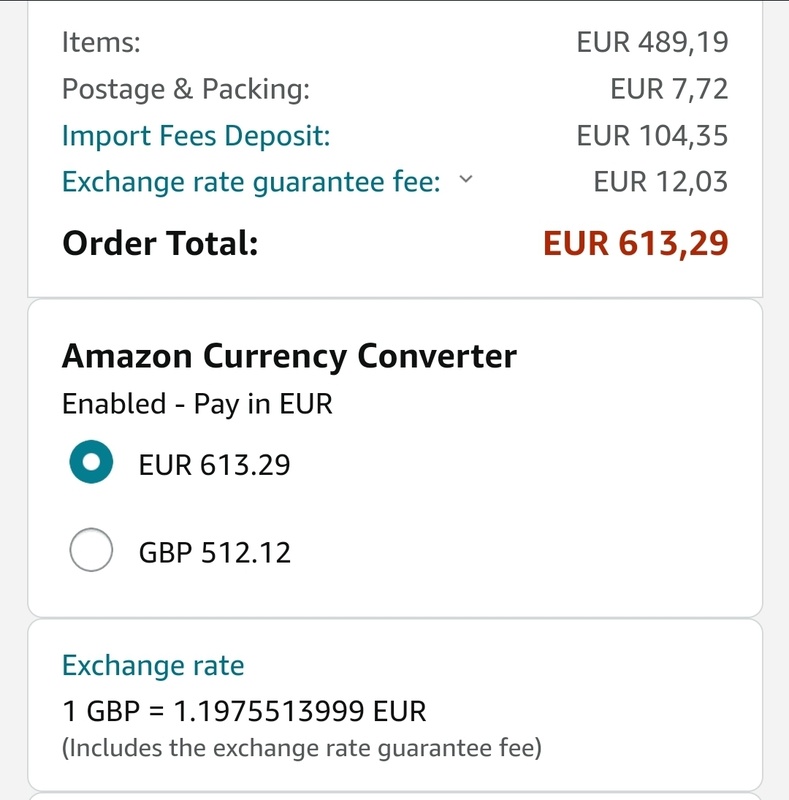Click the 1 GBP = 1.1975513999 EUR rate text
The height and width of the screenshot is (800, 789).
(x=244, y=712)
